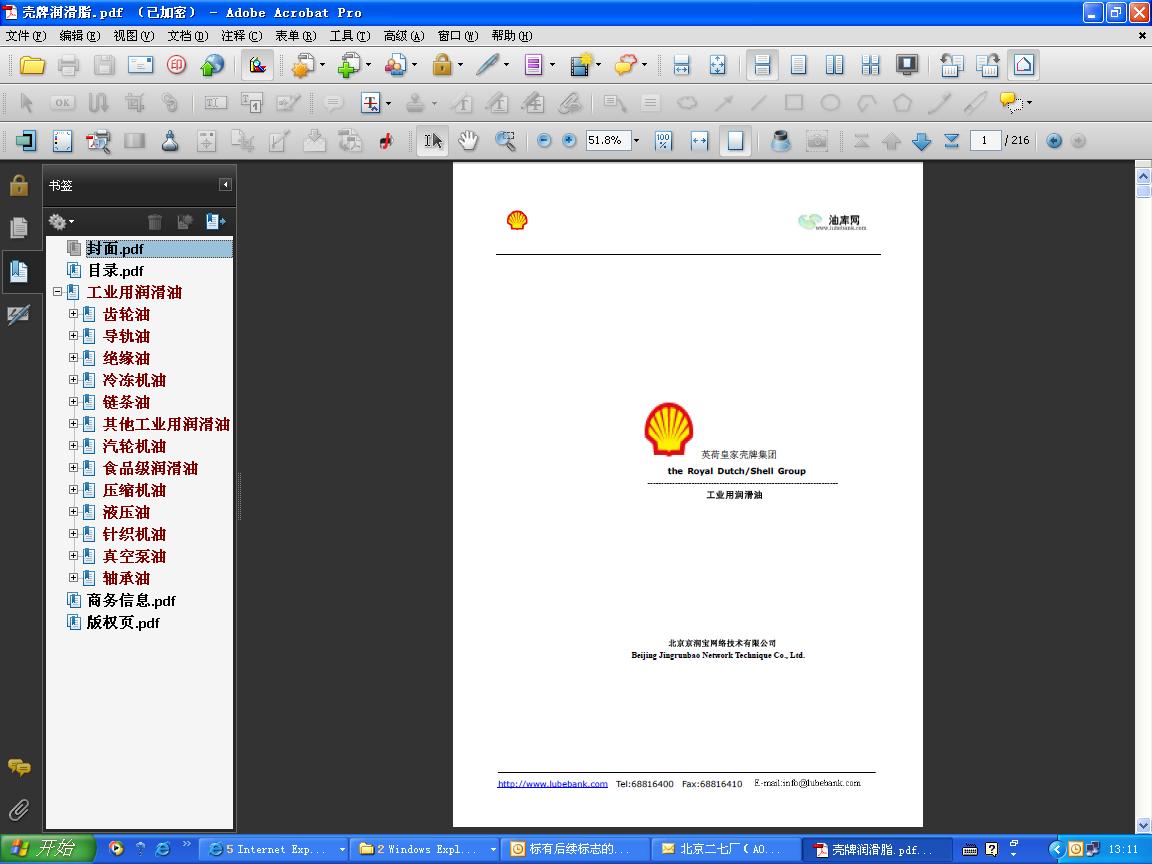
Task: Click the Previous view blue back arrow
Action: point(1054,140)
